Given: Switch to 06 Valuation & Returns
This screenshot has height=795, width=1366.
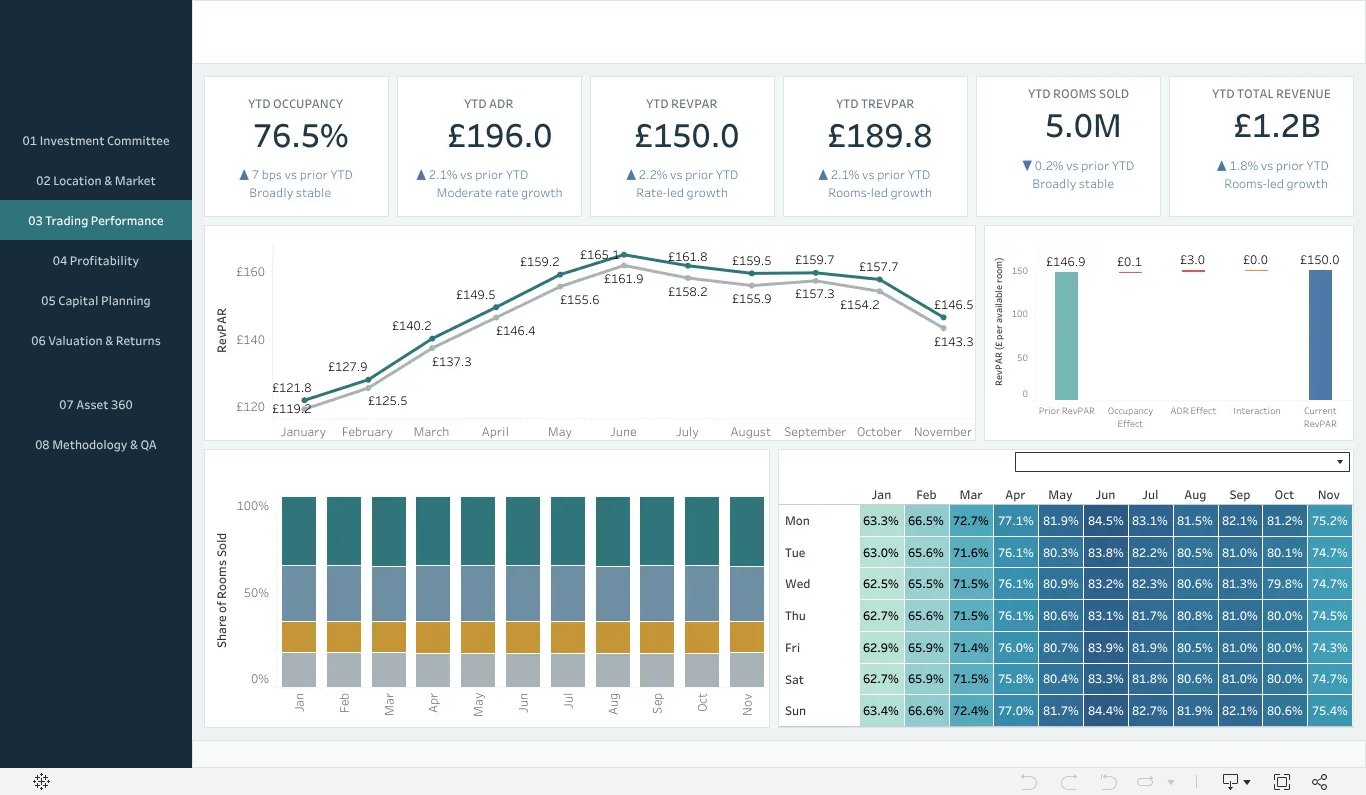Looking at the screenshot, I should (96, 341).
